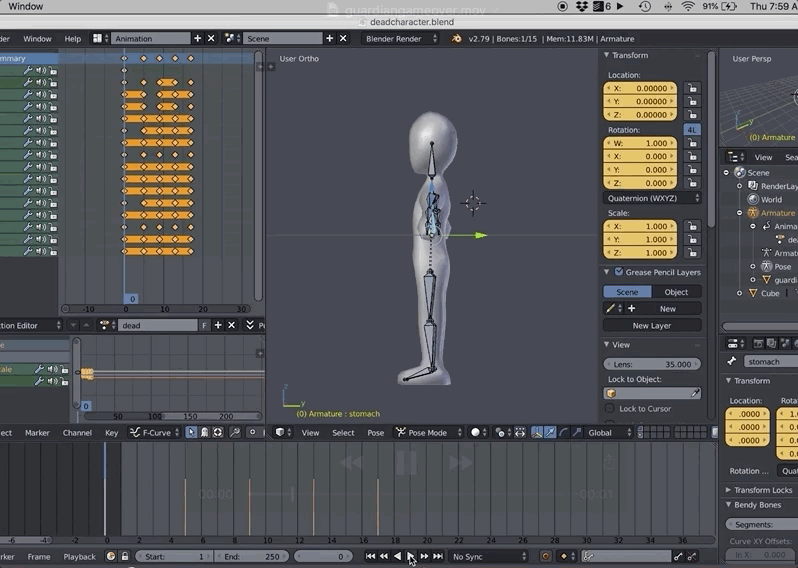Image resolution: width=798 pixels, height=568 pixels.
Task: Open the Pose Mode selector
Action: [x=429, y=433]
